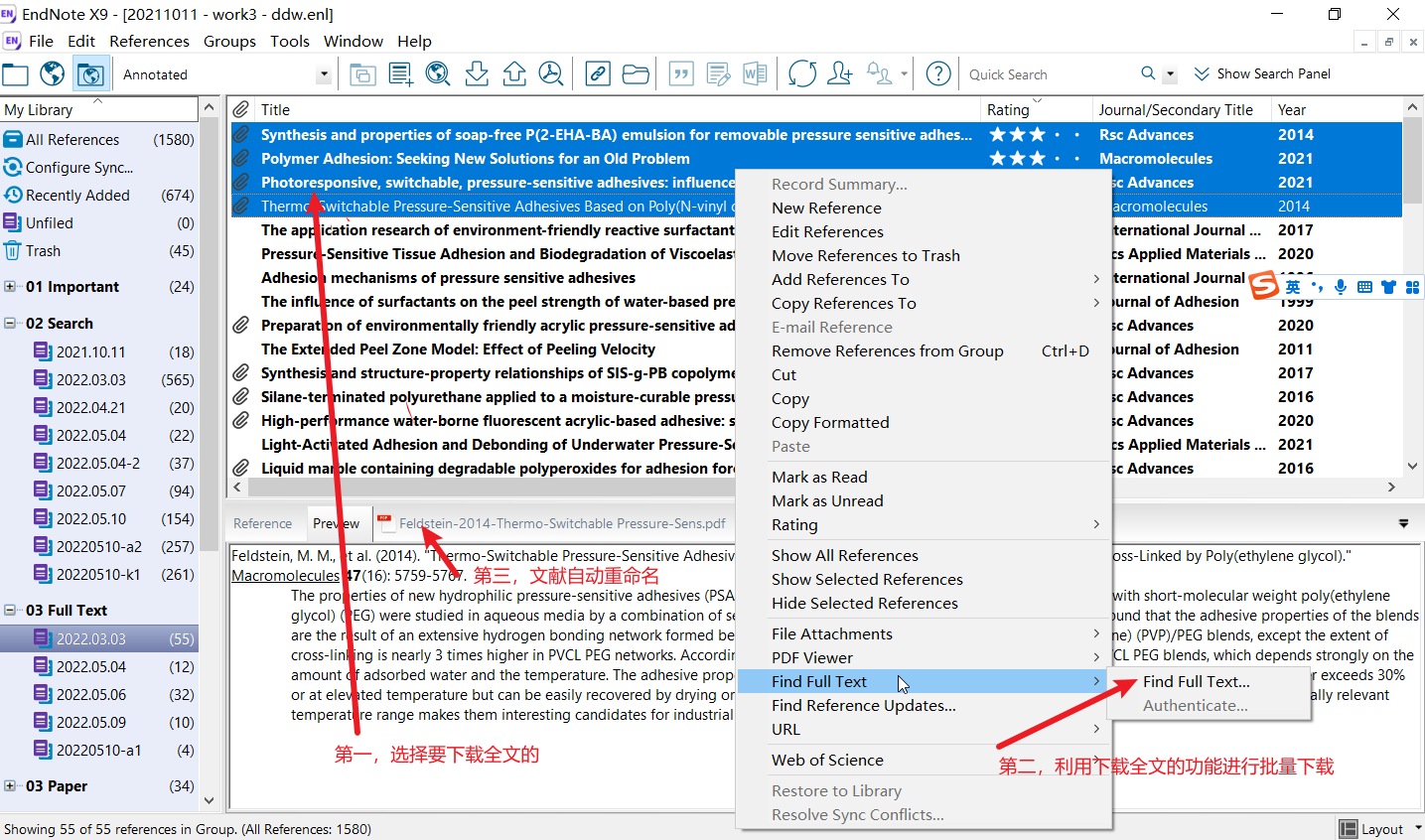Click the New Reference toolbar icon
Image resolution: width=1425 pixels, height=840 pixels.
401,74
